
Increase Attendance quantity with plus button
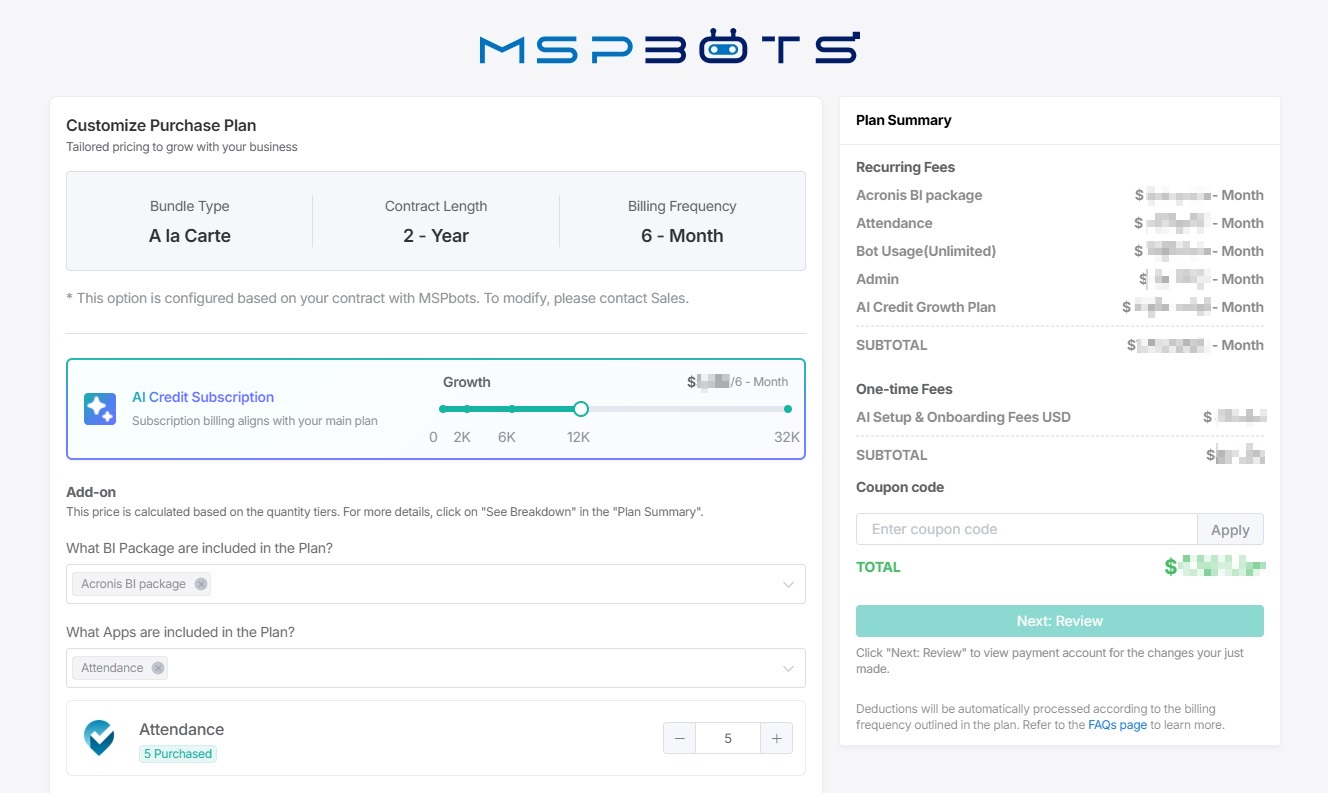tap(776, 738)
